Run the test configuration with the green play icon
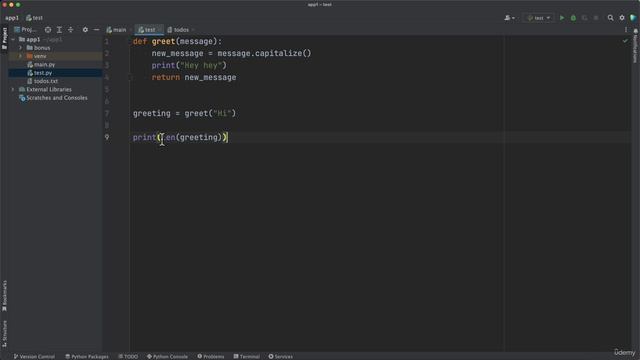This screenshot has height=360, width=640. coord(562,18)
